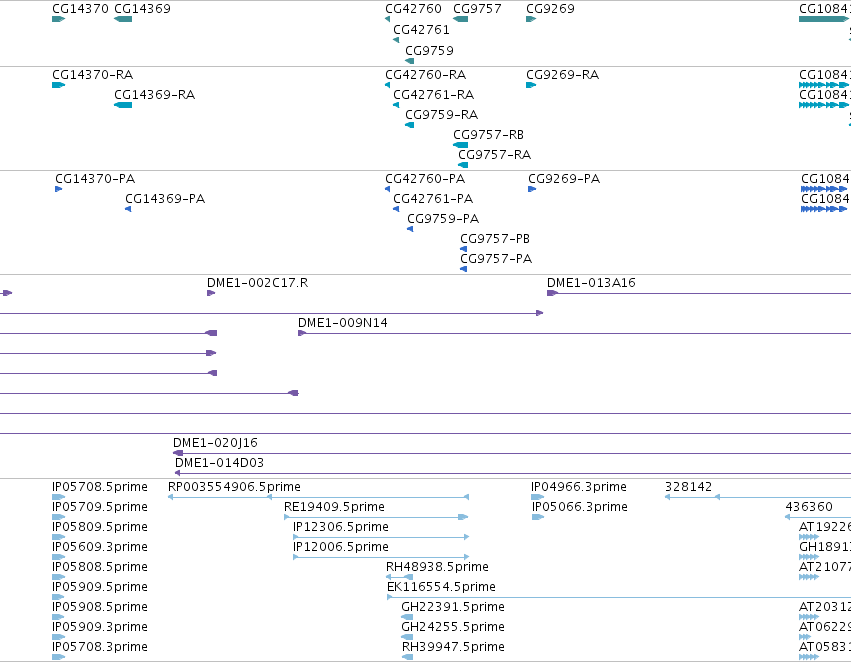851x662 pixels.
Task: Select EST GH24255.5prime
Action: pyautogui.click(x=407, y=638)
